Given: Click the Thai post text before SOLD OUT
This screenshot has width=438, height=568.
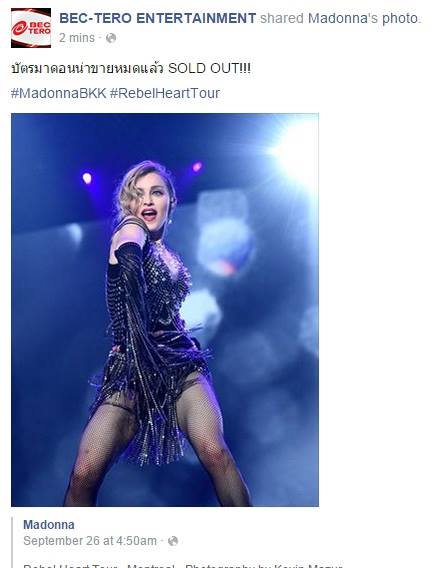Looking at the screenshot, I should [87, 68].
